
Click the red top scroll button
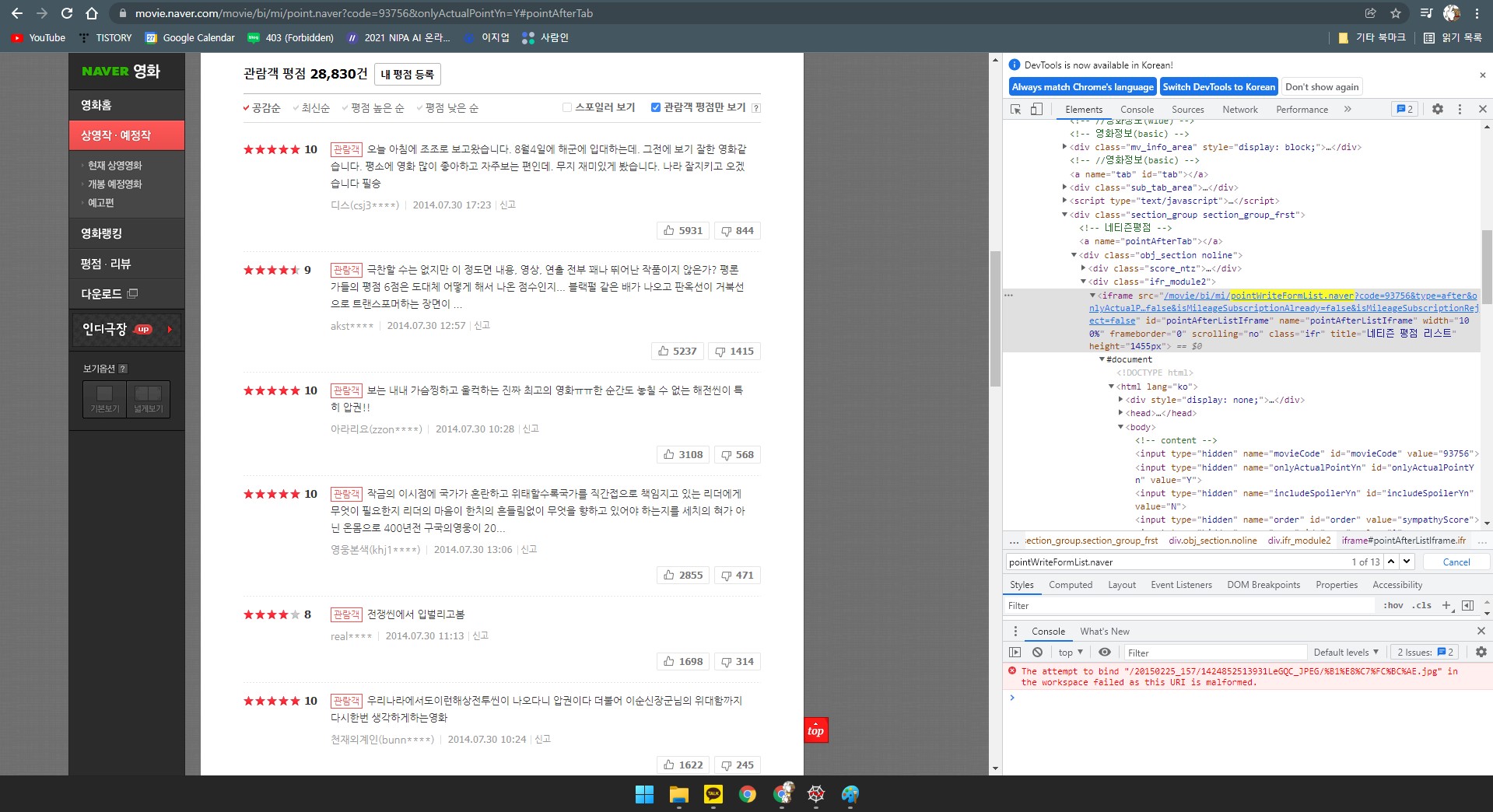815,730
